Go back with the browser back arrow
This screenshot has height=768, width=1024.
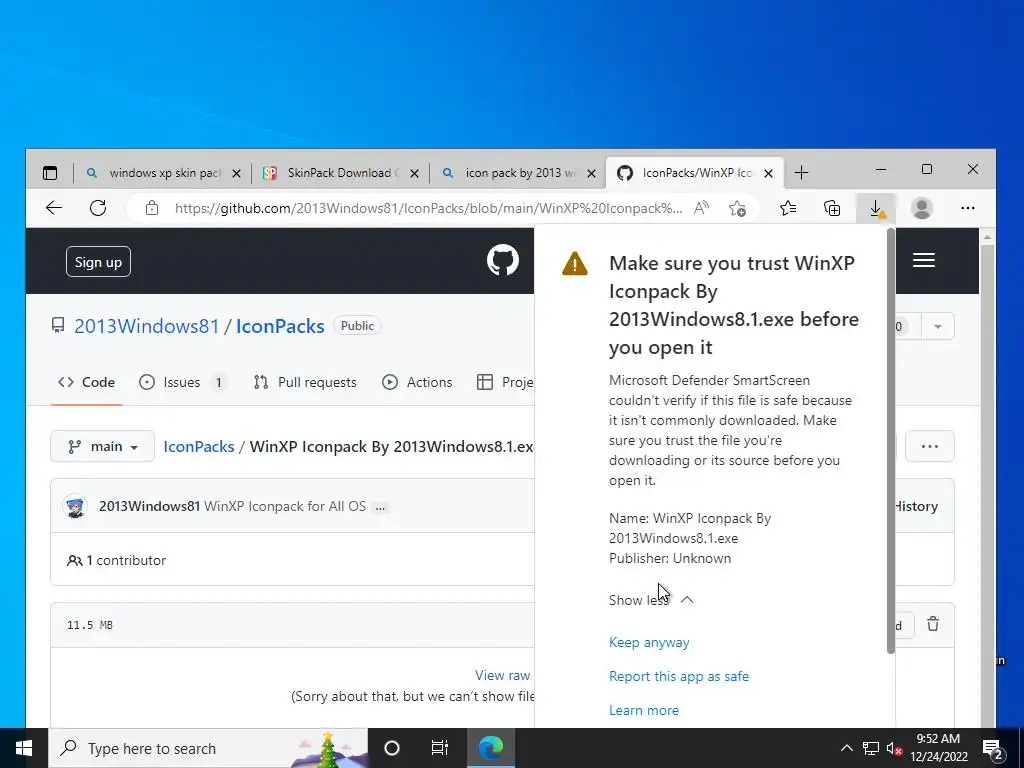point(54,208)
